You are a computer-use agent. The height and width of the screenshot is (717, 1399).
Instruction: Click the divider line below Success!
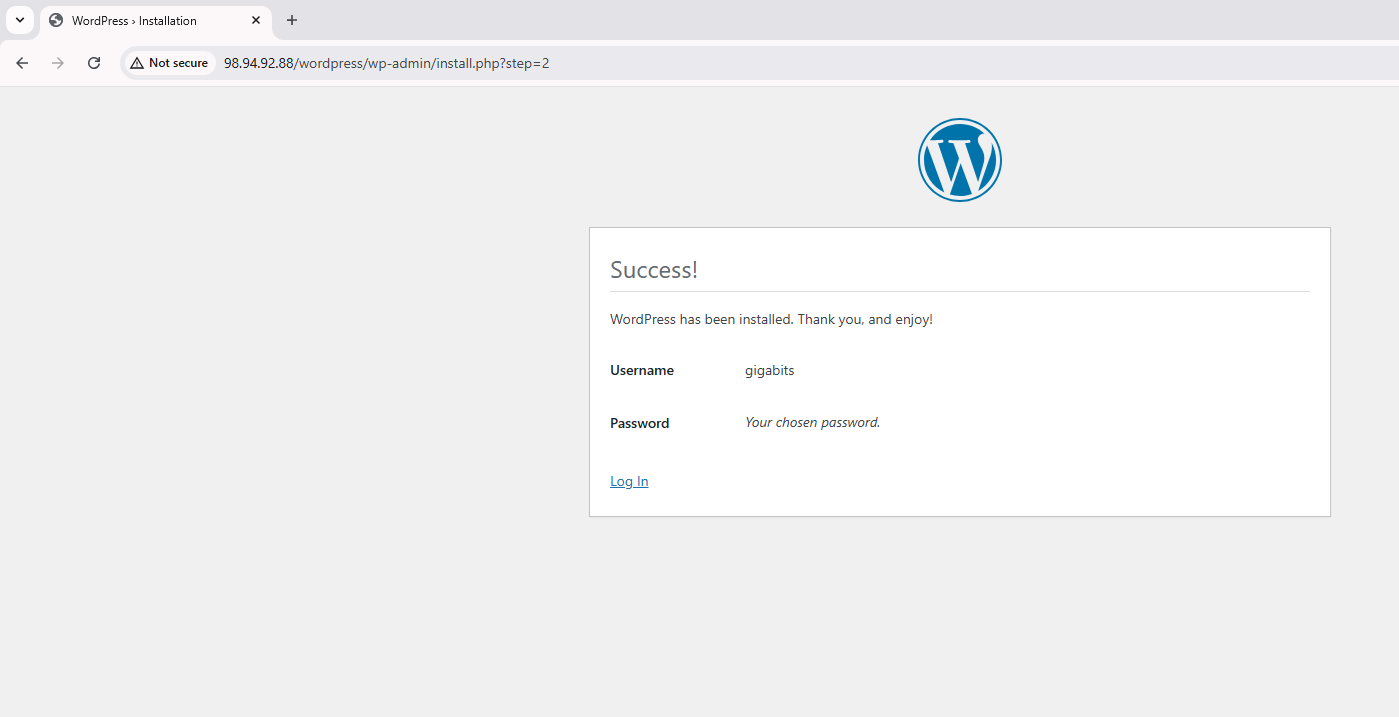pos(959,292)
